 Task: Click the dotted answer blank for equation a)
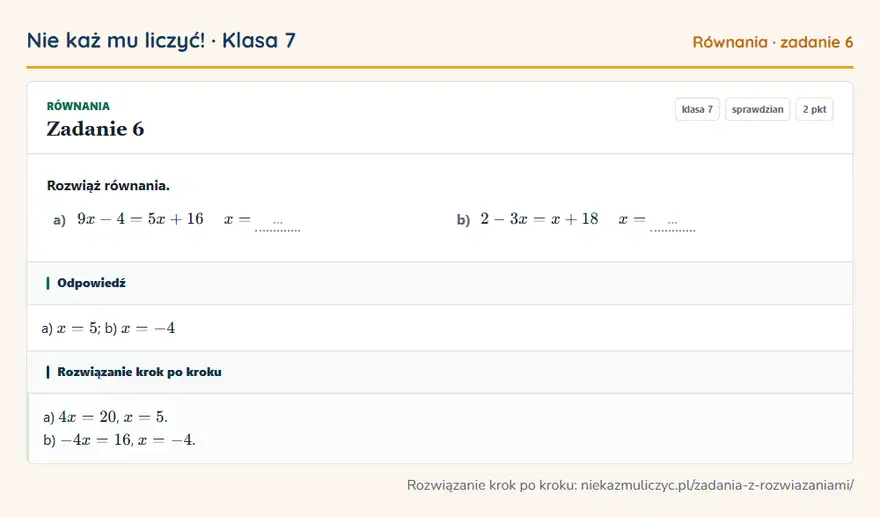tap(278, 223)
